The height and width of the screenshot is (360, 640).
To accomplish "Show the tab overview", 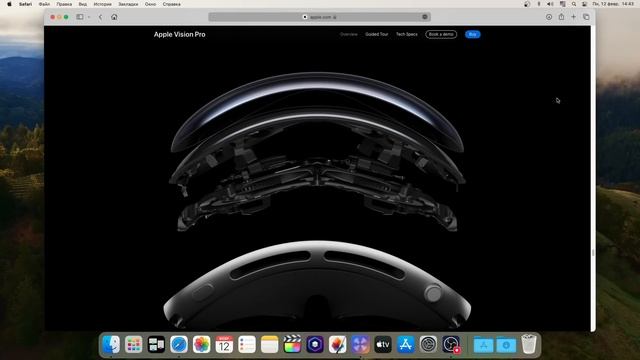I will pos(586,17).
